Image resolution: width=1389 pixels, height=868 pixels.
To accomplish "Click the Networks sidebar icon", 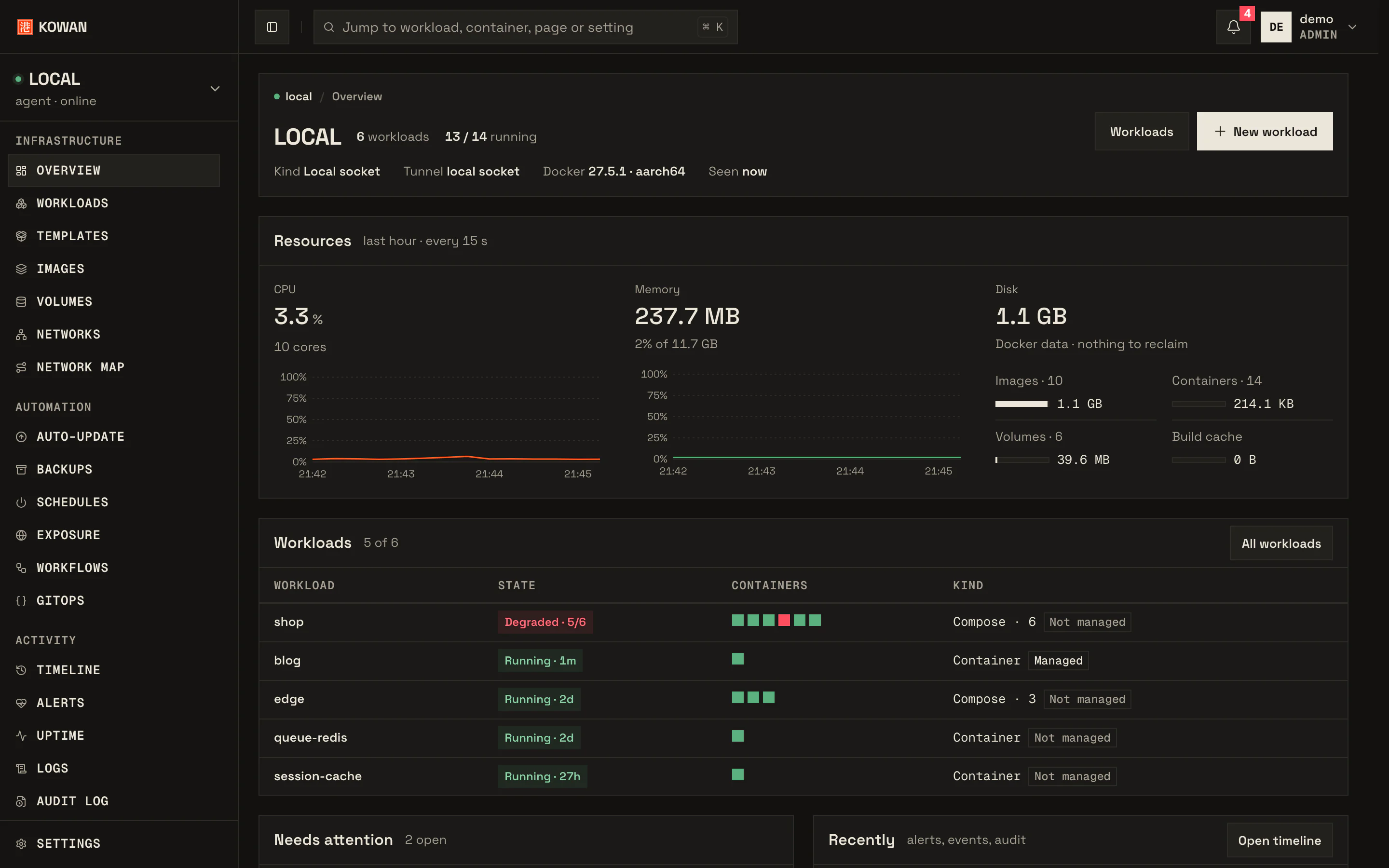I will 21,334.
